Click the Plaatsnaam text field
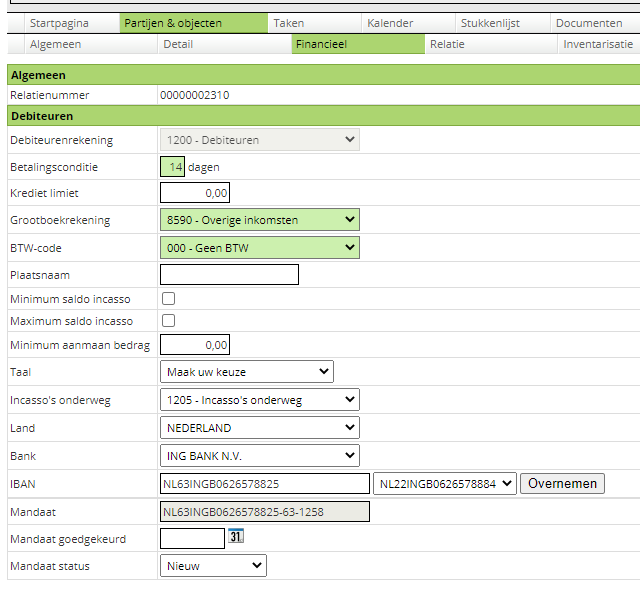The width and height of the screenshot is (640, 596). pyautogui.click(x=229, y=274)
